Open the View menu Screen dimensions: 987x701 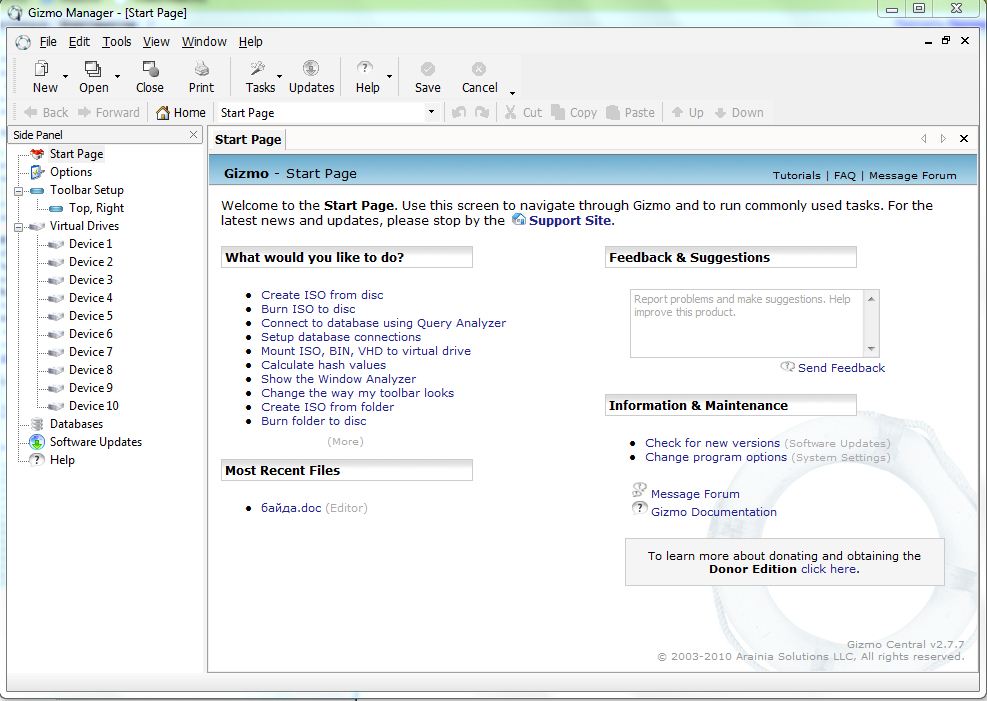pos(156,42)
